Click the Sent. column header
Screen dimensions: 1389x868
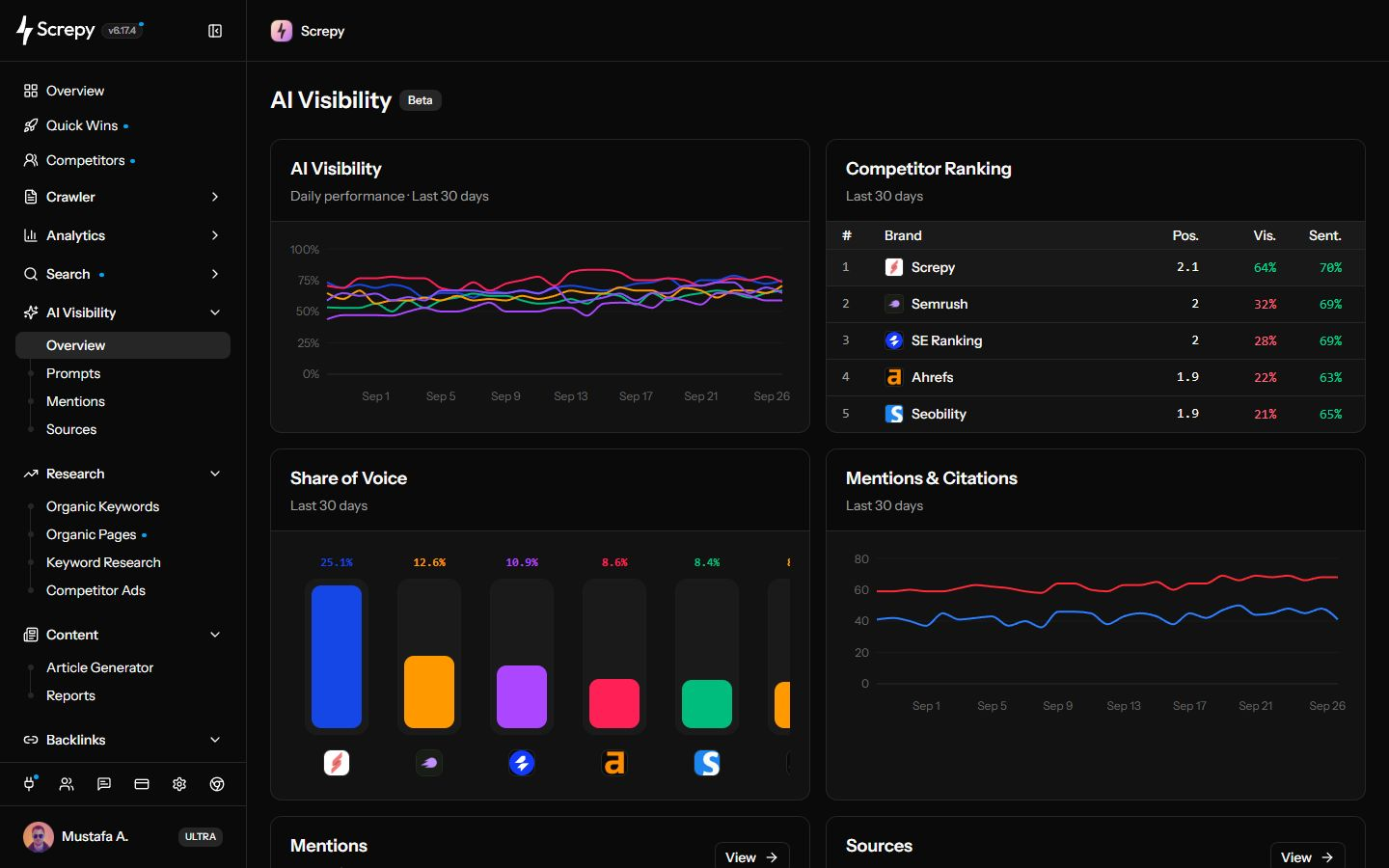point(1325,235)
